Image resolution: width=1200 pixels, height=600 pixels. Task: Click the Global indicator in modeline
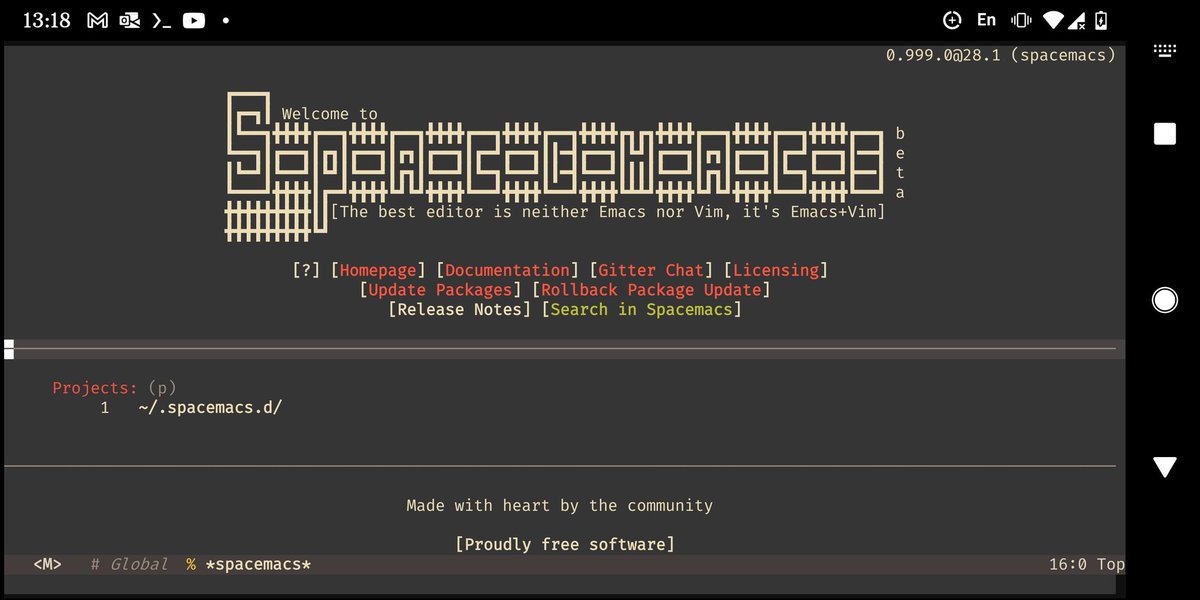138,565
